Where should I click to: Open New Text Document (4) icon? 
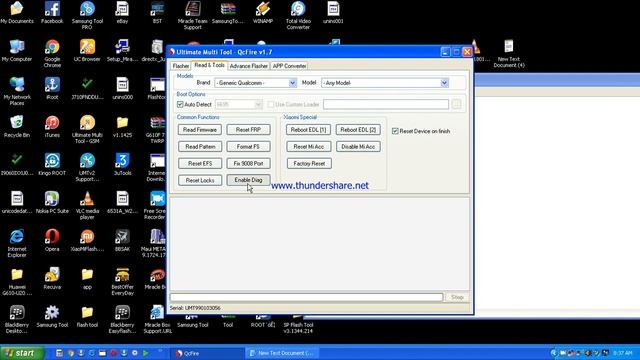coord(509,53)
